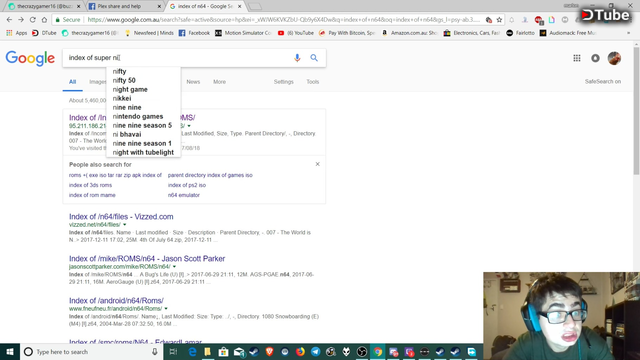Expand options arrow for vizzed.net result
The height and width of the screenshot is (360, 640).
(125, 225)
